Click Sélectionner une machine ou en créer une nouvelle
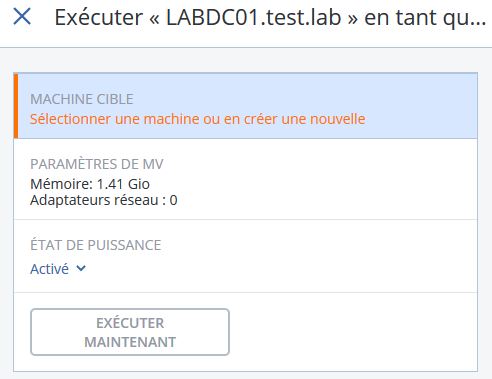Image resolution: width=492 pixels, height=379 pixels. click(x=198, y=119)
